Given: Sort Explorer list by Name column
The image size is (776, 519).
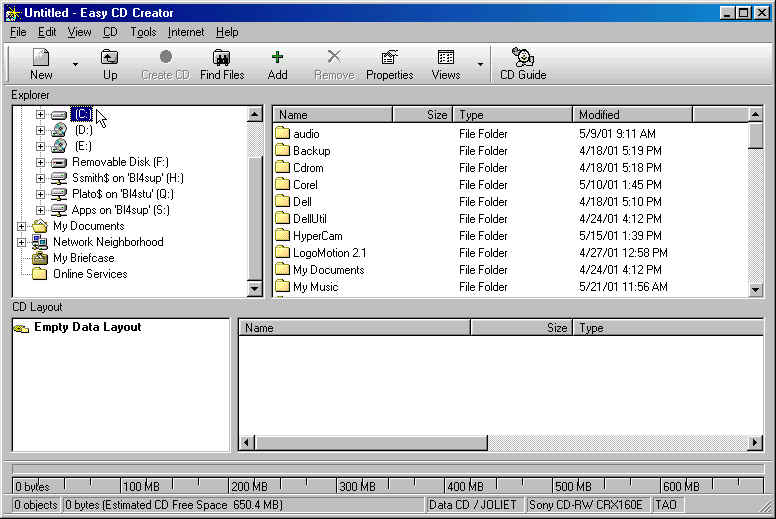Looking at the screenshot, I should [333, 115].
